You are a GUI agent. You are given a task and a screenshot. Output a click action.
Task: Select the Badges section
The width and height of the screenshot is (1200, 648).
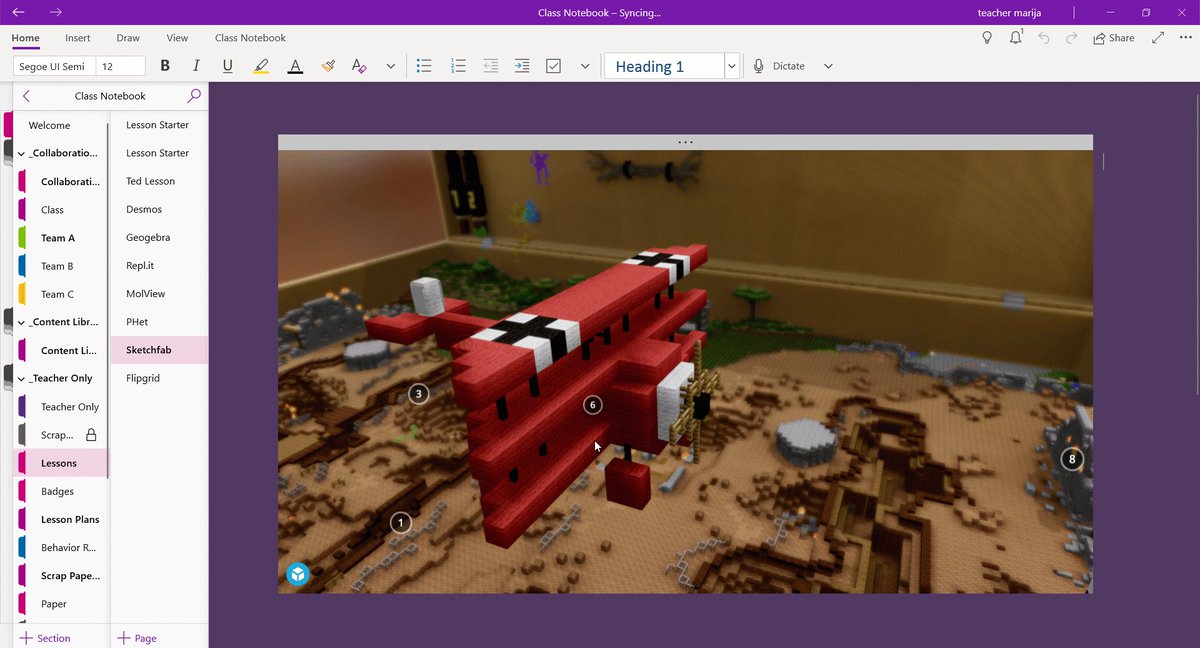click(57, 491)
